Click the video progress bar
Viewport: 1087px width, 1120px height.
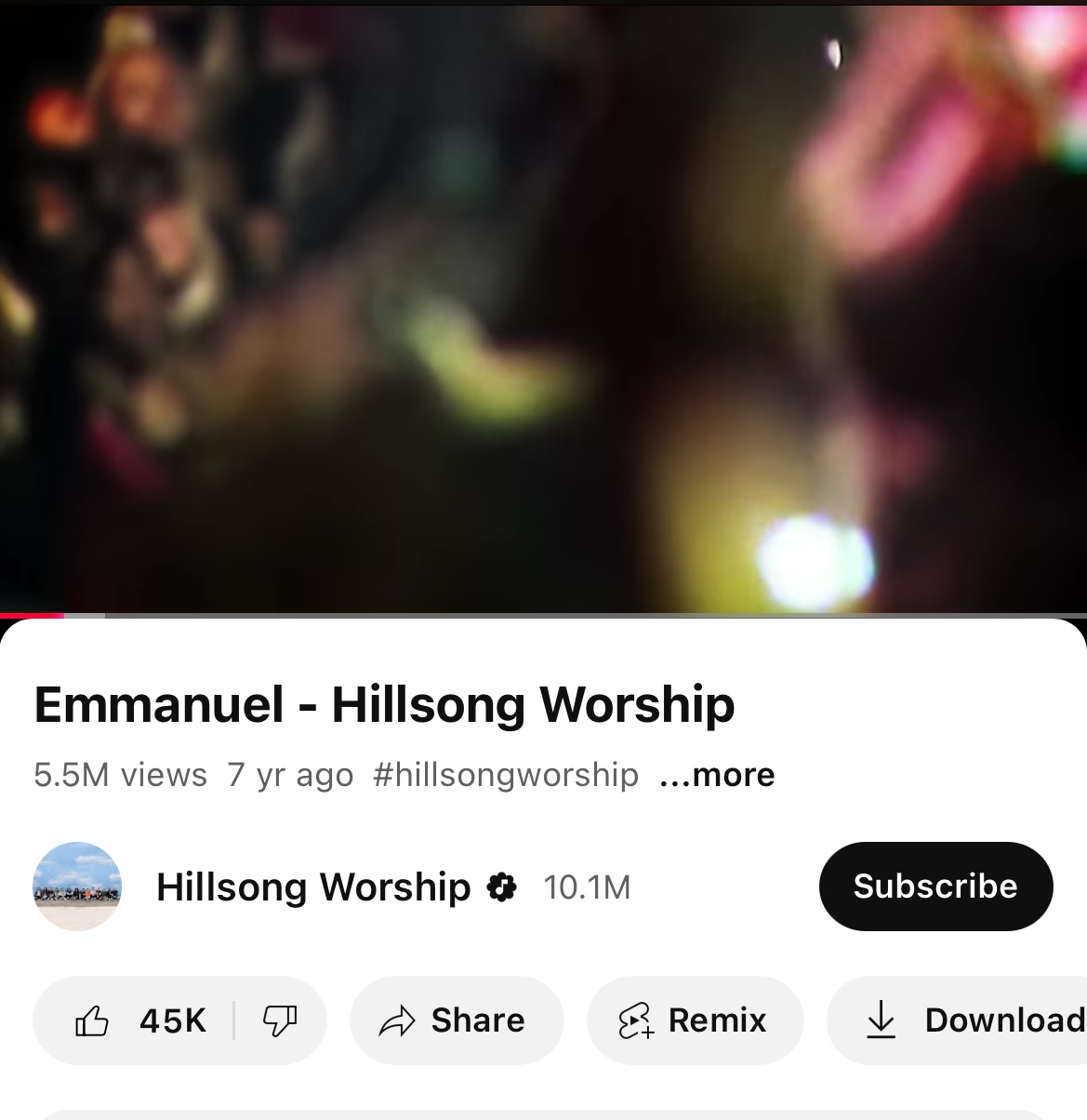(543, 615)
